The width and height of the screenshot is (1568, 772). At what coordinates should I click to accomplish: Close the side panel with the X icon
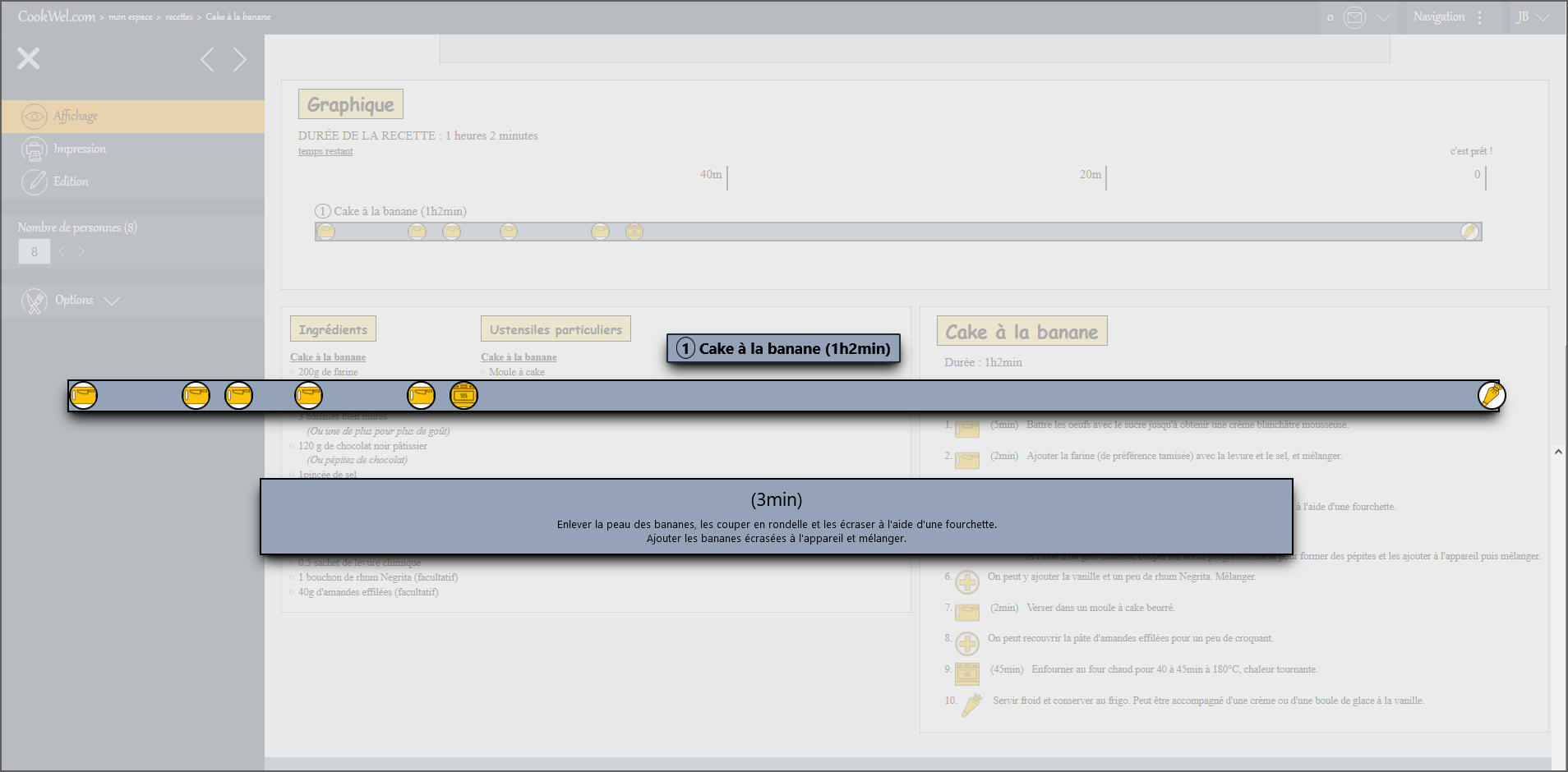29,58
